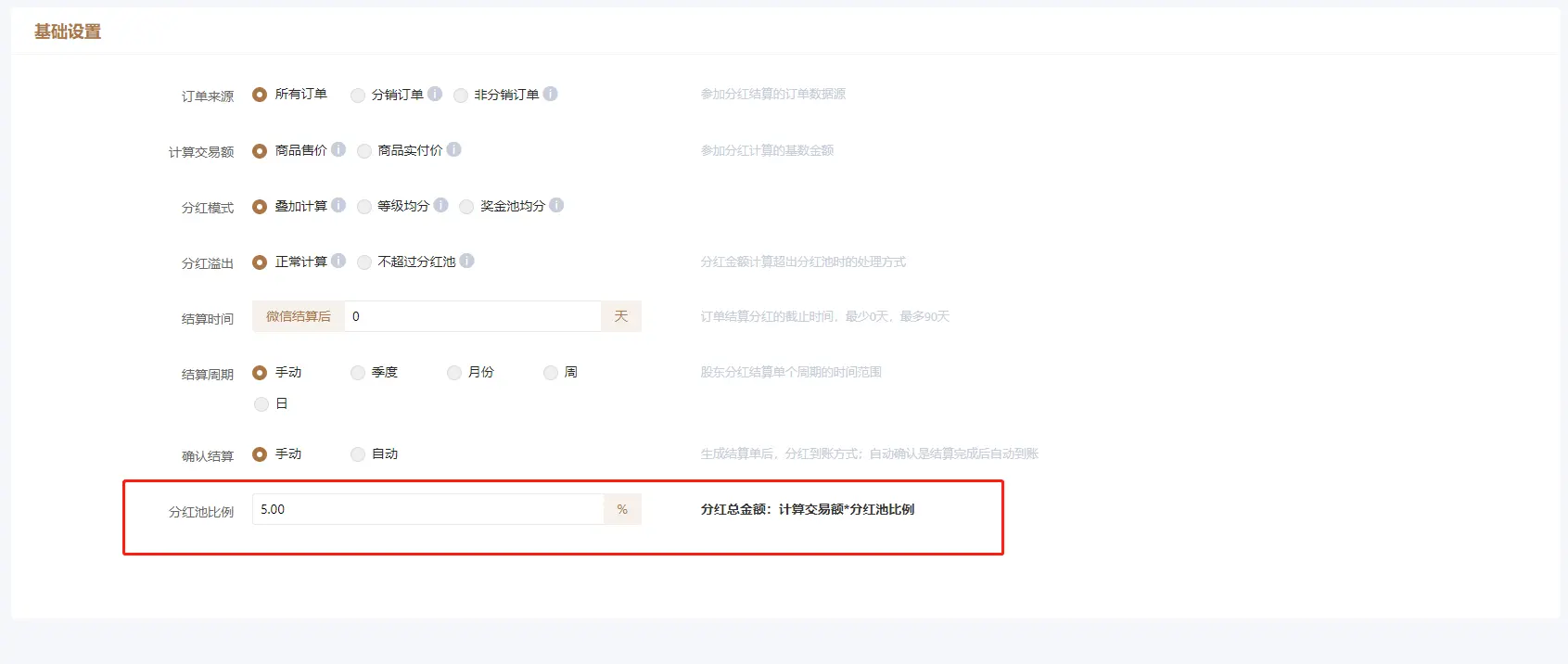The height and width of the screenshot is (664, 1568).
Task: Click info icon beside 不超过分红池
Action: click(x=466, y=261)
